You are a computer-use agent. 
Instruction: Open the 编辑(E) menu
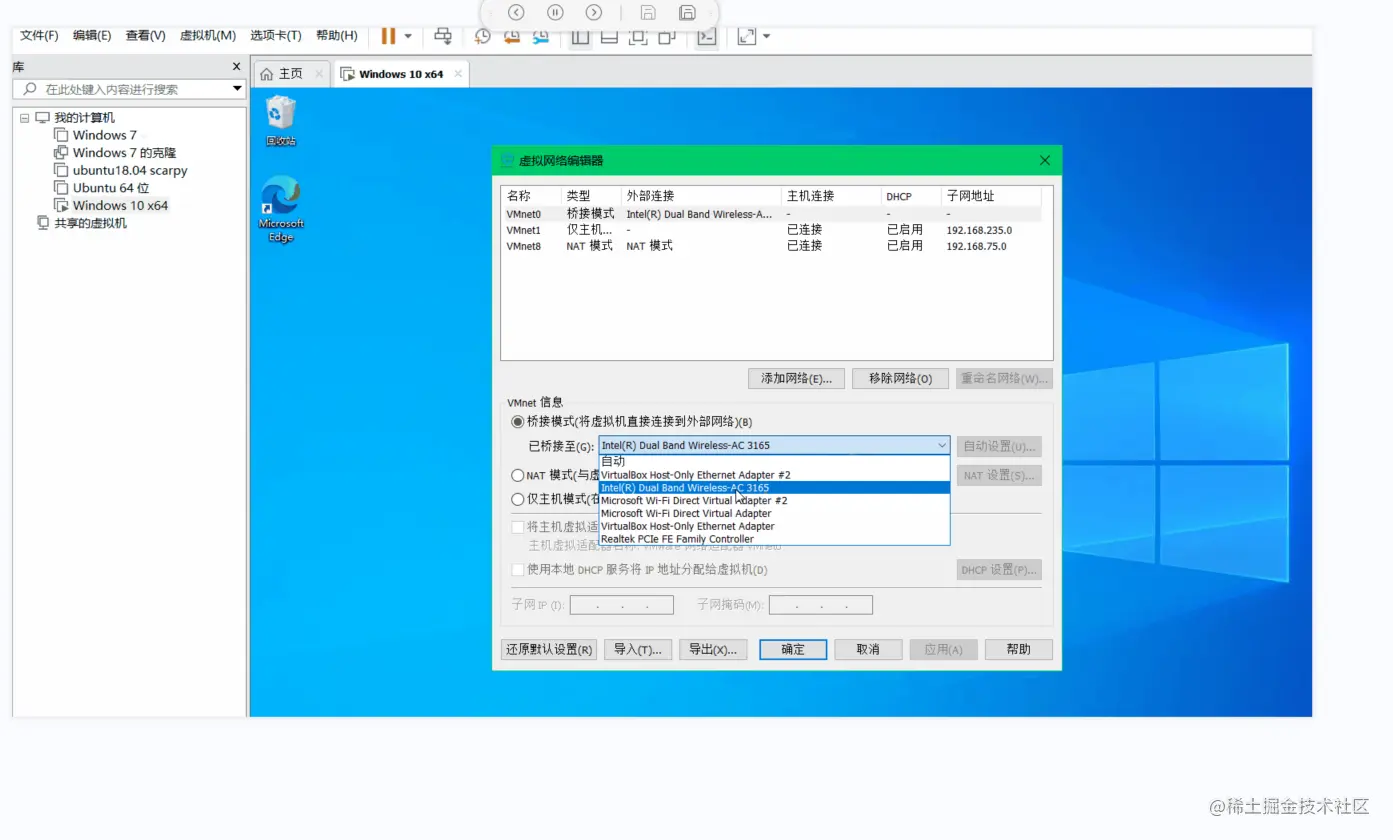[x=92, y=36]
